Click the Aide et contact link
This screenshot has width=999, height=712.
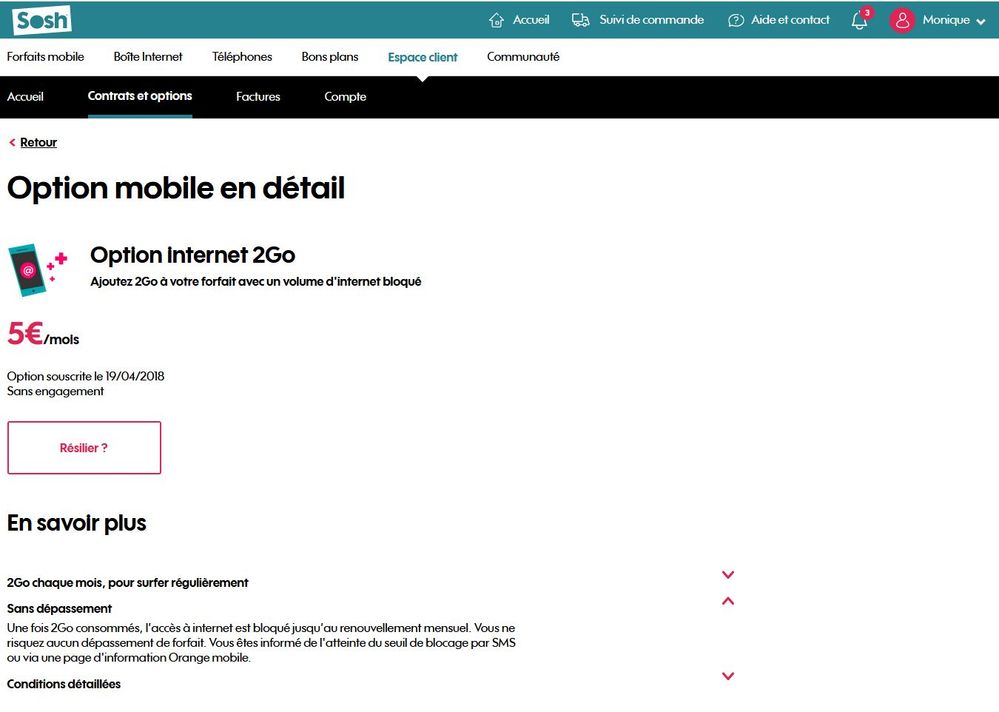point(790,20)
